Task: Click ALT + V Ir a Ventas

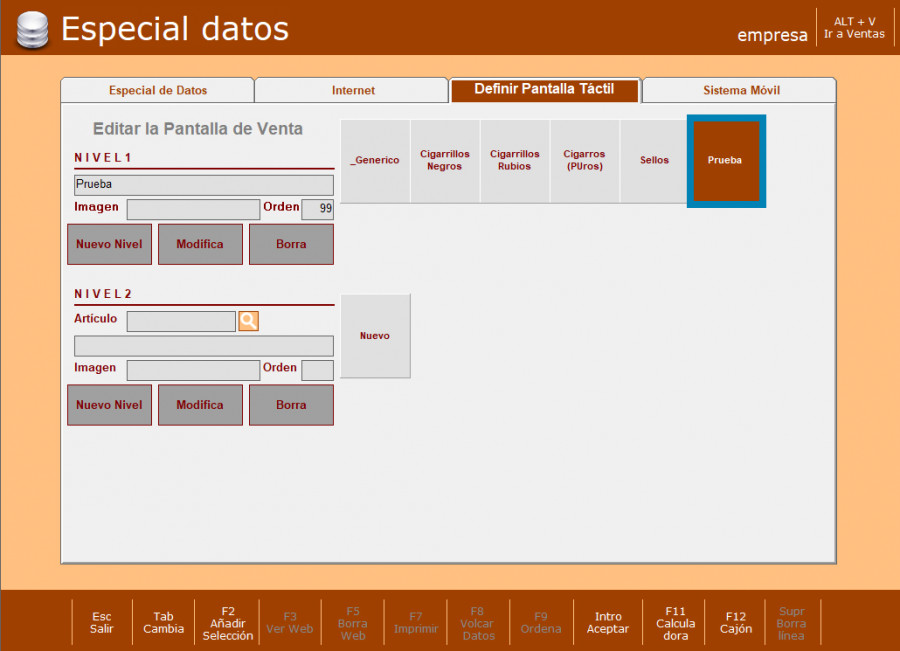Action: [854, 28]
